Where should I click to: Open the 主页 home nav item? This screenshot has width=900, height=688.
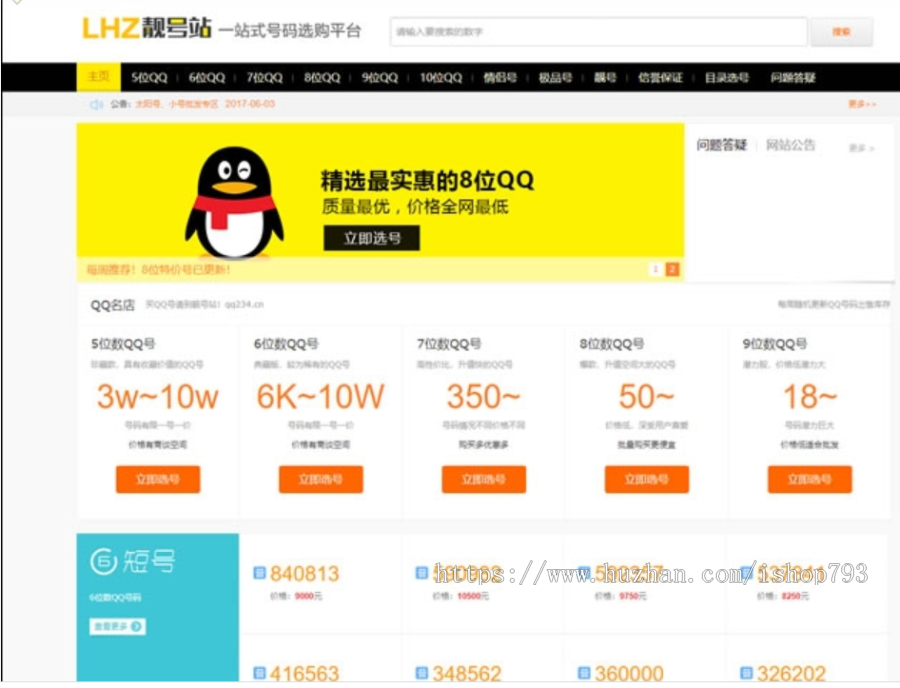coord(99,77)
